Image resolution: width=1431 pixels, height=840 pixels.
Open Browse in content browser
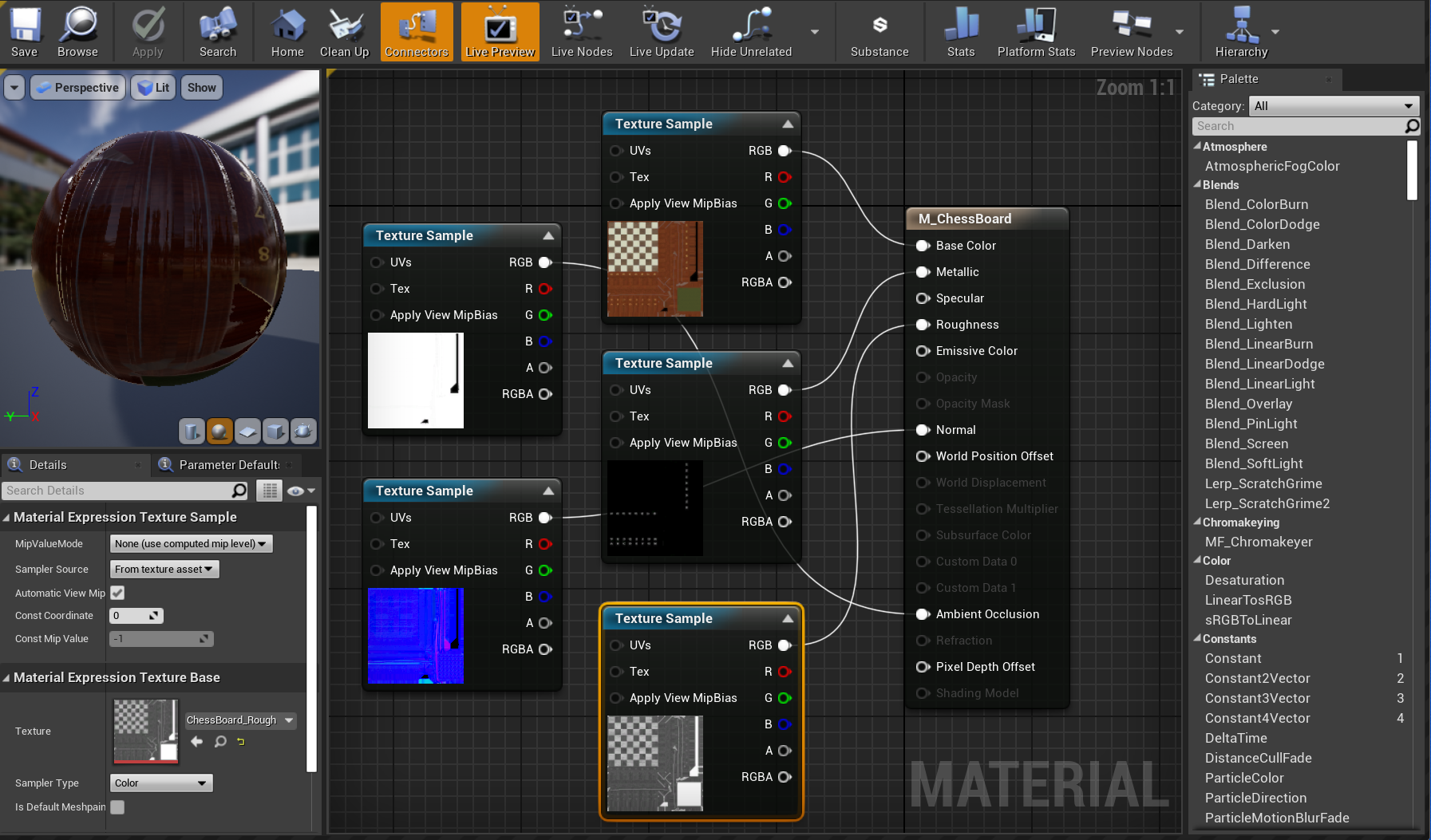coord(77,31)
